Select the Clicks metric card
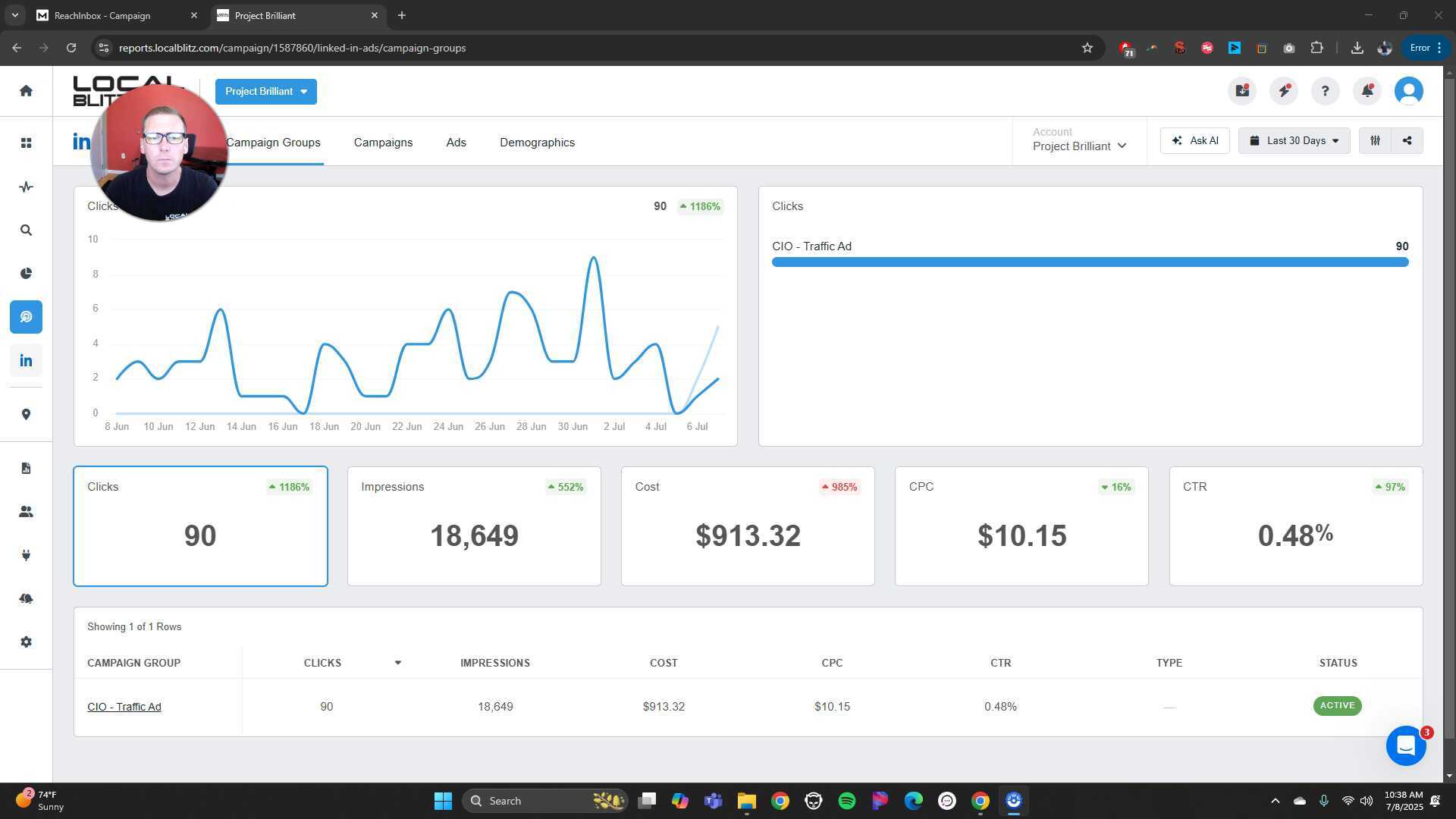The width and height of the screenshot is (1456, 819). [200, 526]
